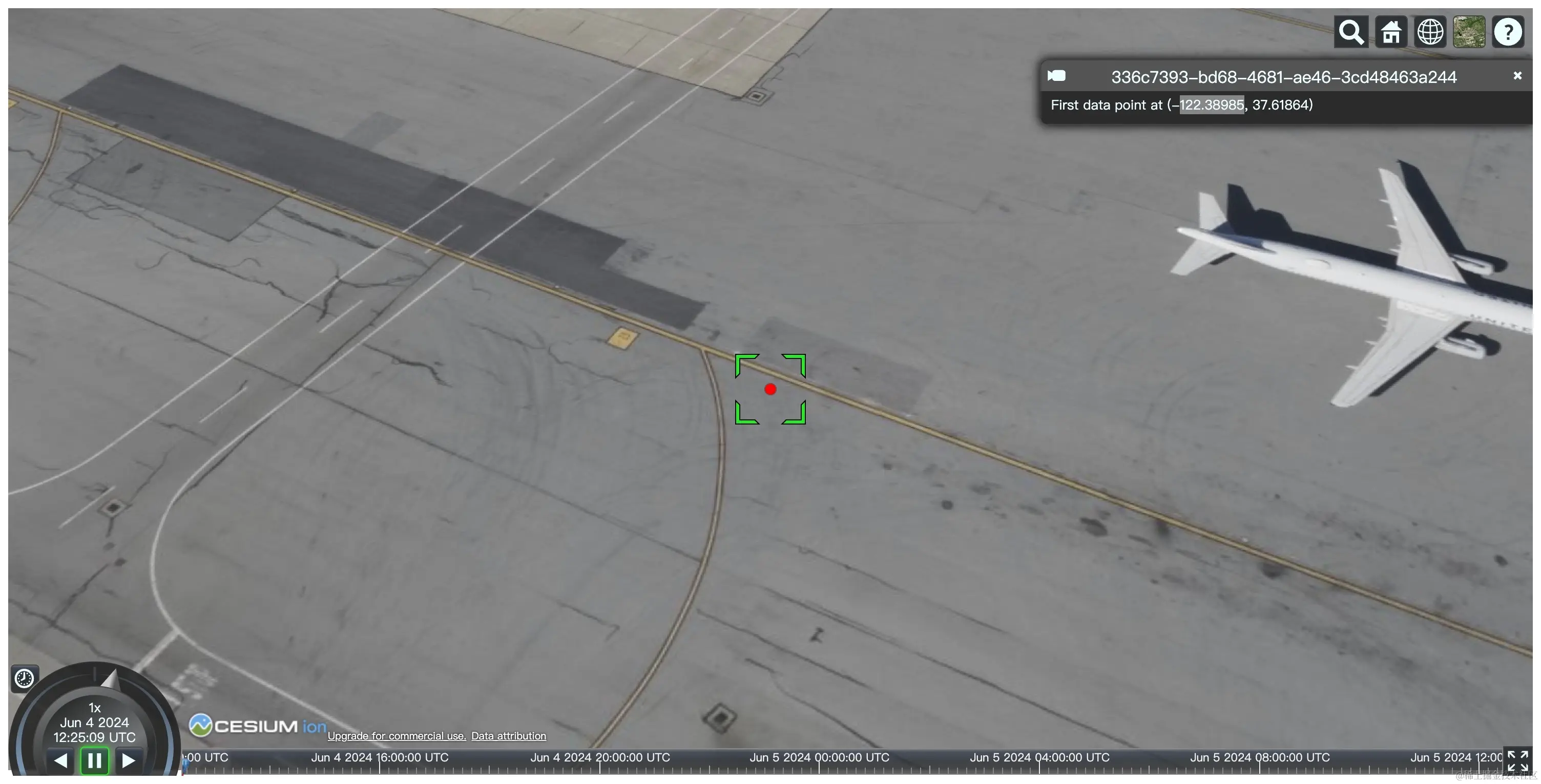This screenshot has width=1541, height=784.
Task: Close the entity info box
Action: pos(1517,76)
